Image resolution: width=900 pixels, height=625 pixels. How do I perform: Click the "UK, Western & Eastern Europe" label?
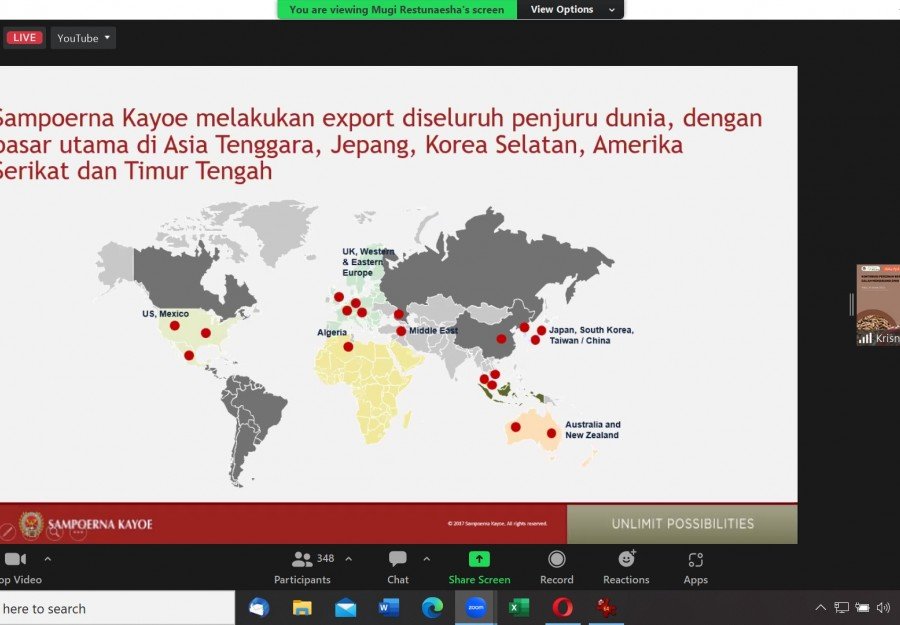(368, 262)
